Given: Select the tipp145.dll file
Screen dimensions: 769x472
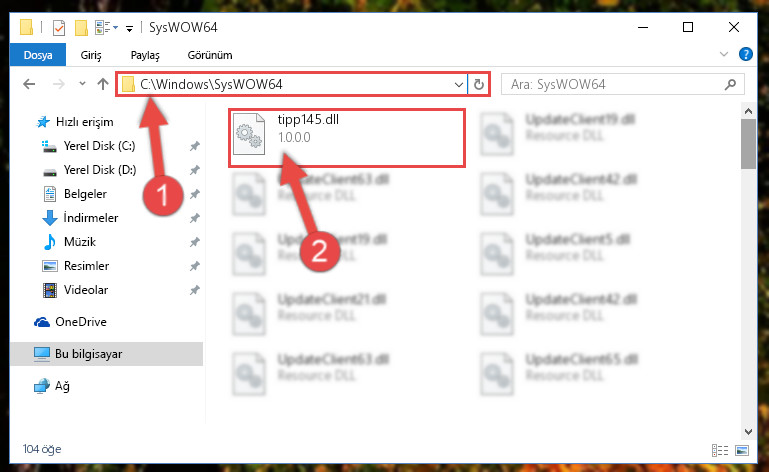Looking at the screenshot, I should pyautogui.click(x=346, y=138).
